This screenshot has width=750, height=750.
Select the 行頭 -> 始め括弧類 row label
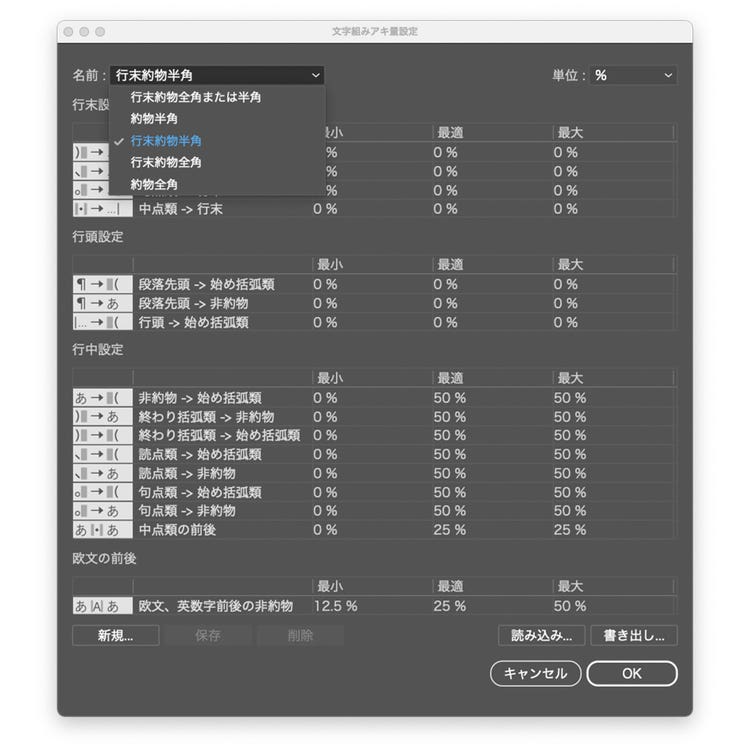[194, 322]
